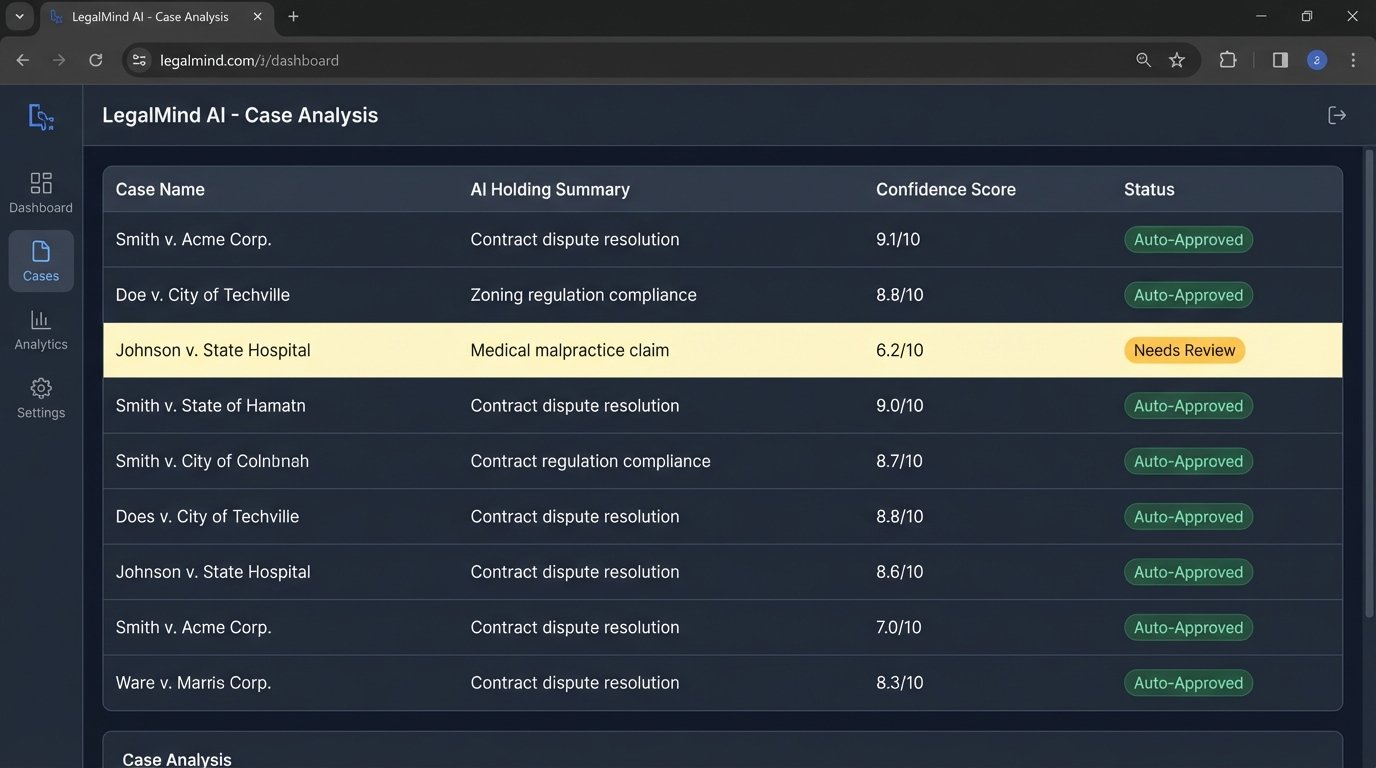Open Settings via the gear icon
This screenshot has width=1376, height=768.
point(40,397)
